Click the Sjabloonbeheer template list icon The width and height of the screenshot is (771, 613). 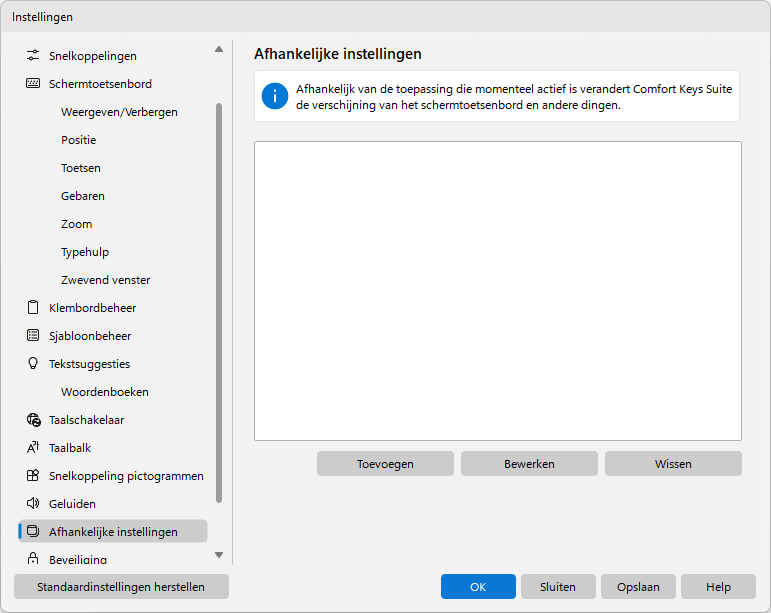33,336
